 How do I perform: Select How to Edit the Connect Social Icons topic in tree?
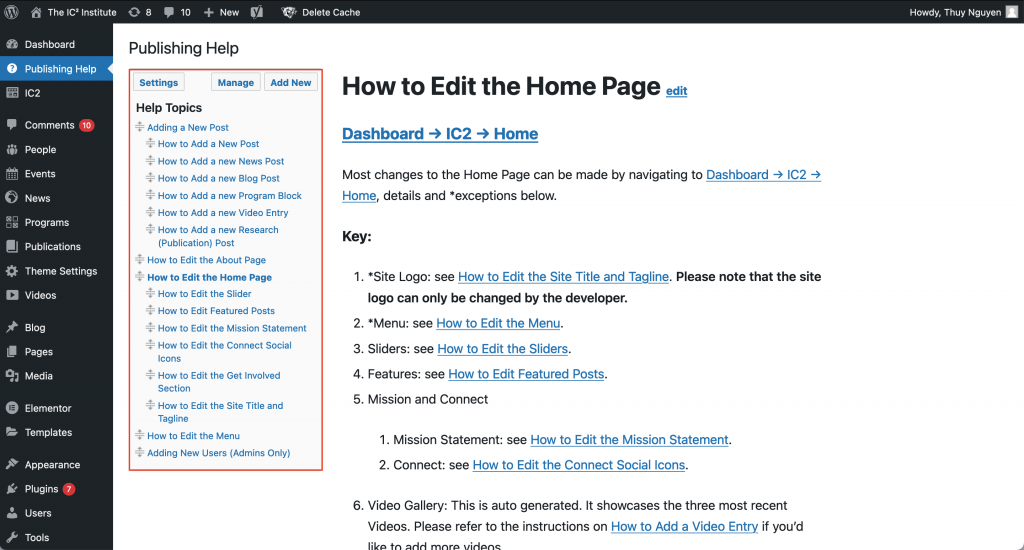coord(225,351)
